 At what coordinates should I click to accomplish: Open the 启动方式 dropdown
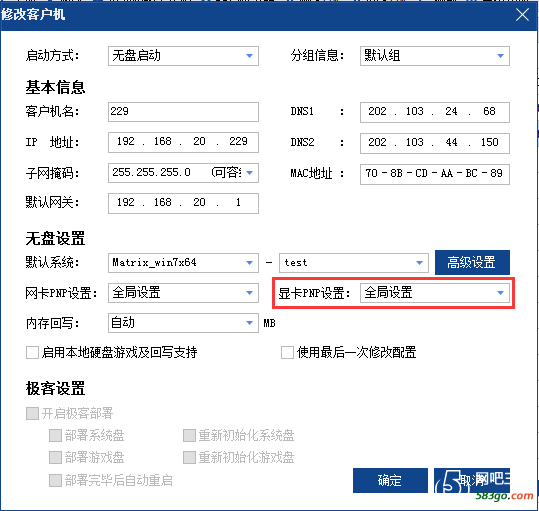tap(183, 56)
